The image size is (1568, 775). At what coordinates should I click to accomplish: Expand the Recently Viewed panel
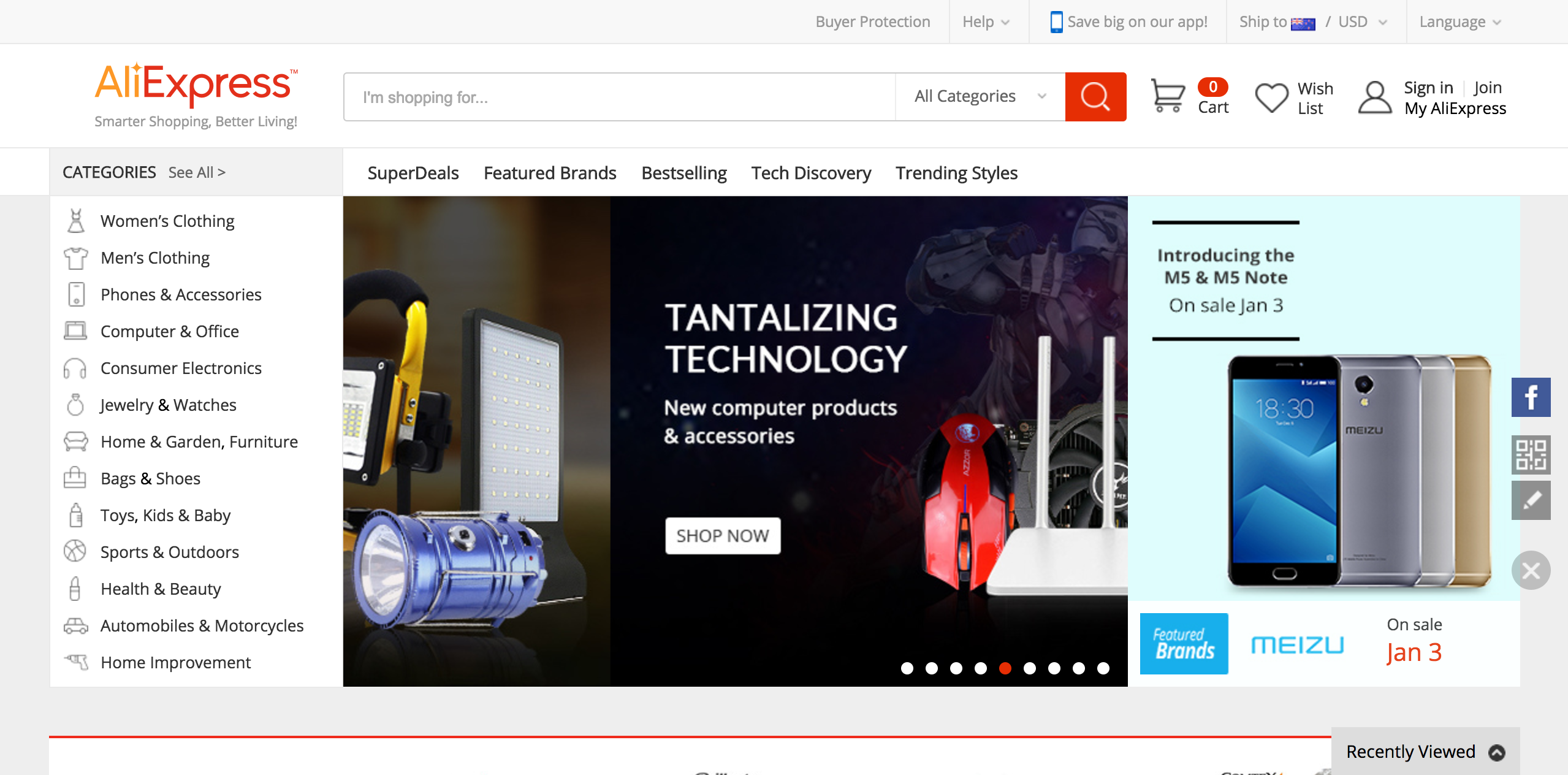(x=1425, y=752)
